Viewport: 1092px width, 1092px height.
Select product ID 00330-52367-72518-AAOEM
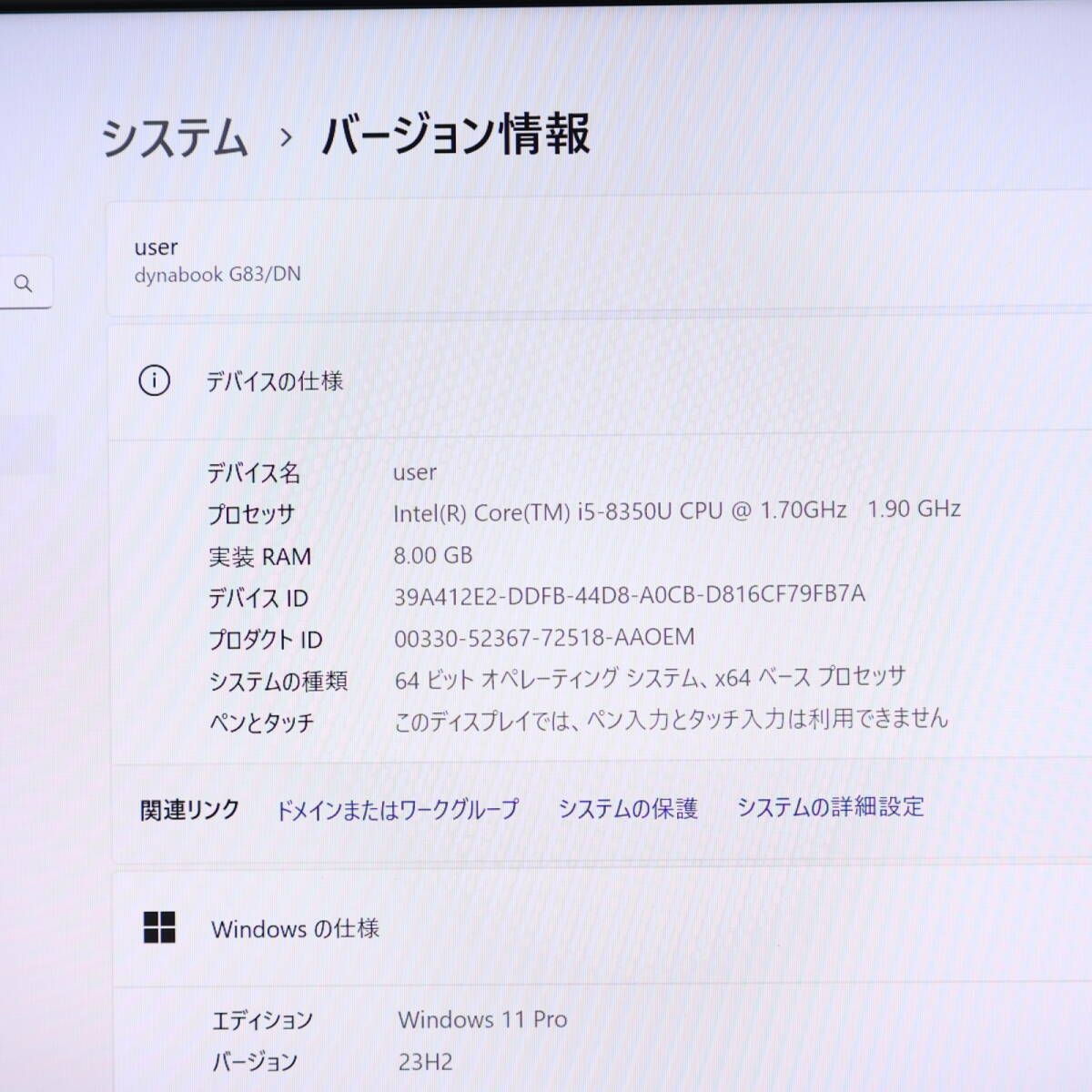[544, 637]
